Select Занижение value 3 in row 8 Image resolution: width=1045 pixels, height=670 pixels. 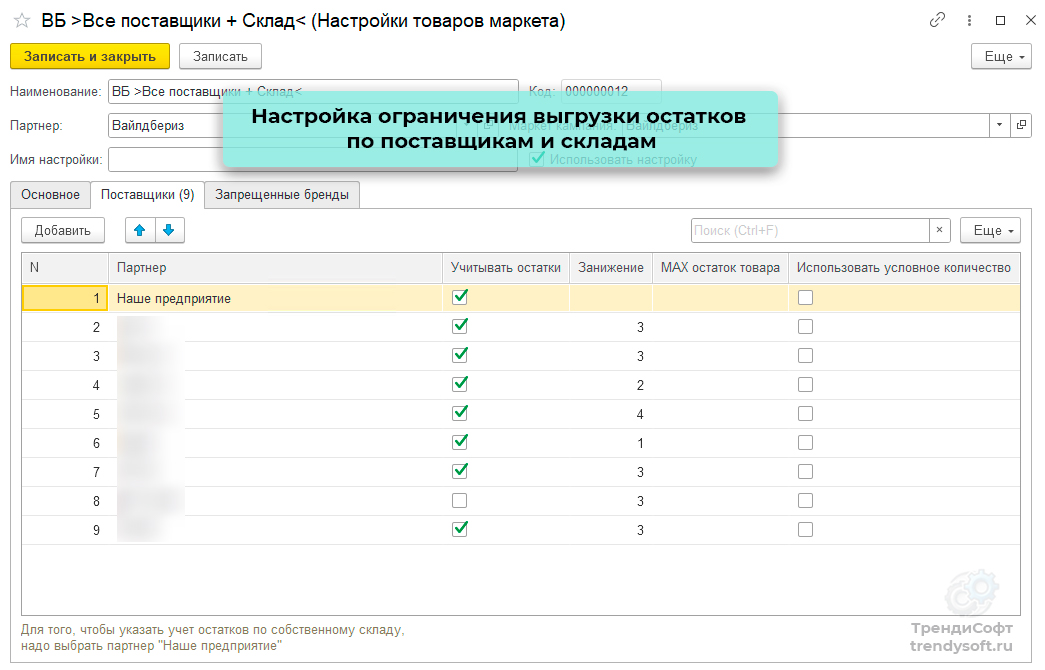(x=611, y=501)
